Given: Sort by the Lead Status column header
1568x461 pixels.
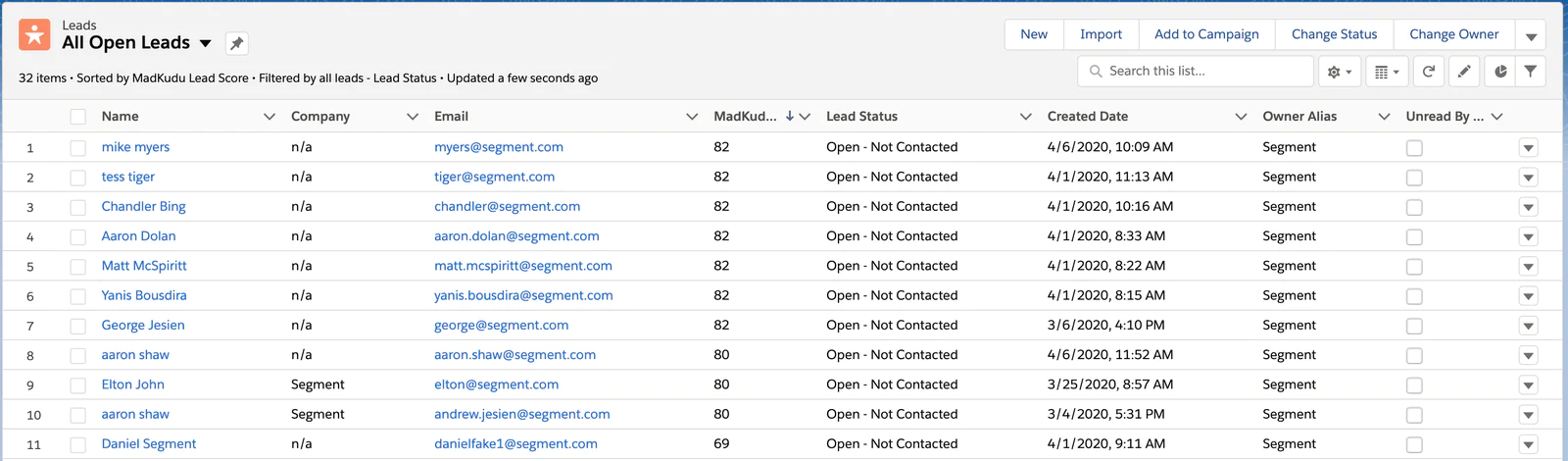Looking at the screenshot, I should [x=861, y=116].
